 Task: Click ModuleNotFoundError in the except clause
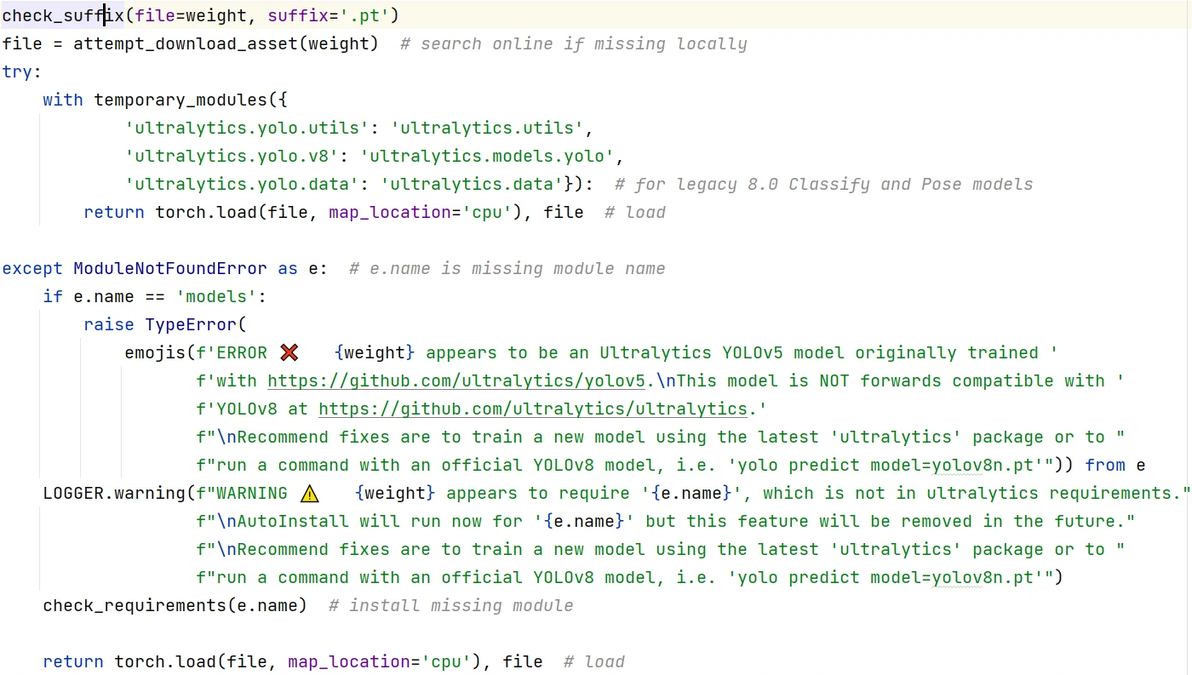[170, 268]
